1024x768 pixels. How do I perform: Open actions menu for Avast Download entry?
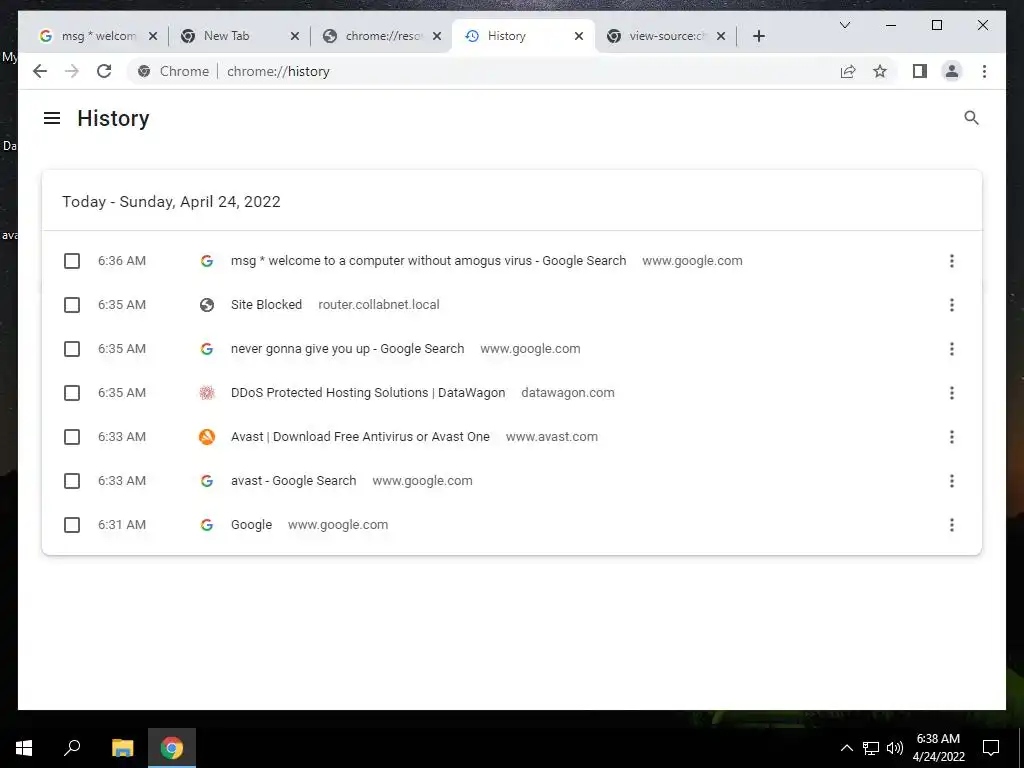[952, 437]
